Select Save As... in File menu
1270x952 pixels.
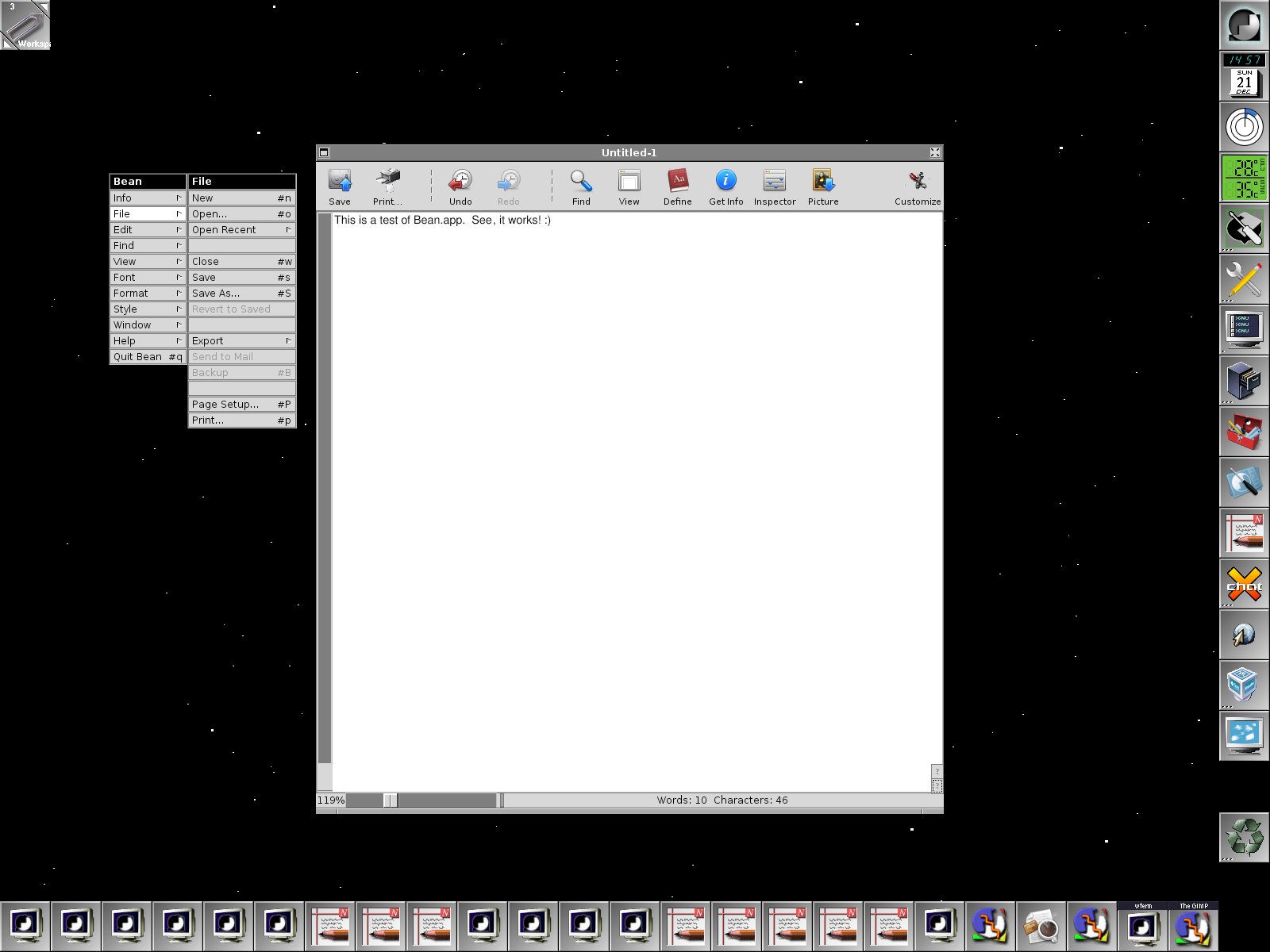(x=242, y=294)
